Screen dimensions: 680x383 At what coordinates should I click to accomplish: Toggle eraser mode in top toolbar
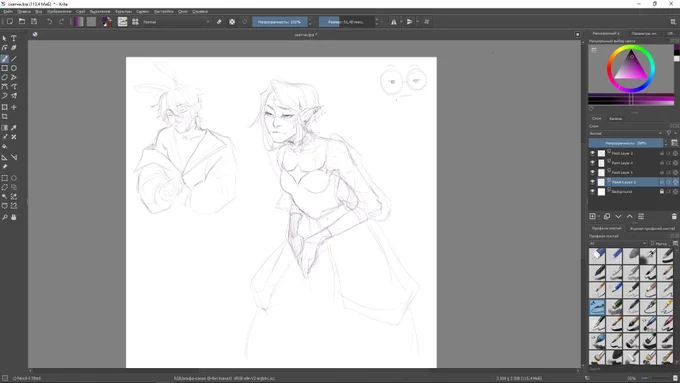tap(219, 22)
